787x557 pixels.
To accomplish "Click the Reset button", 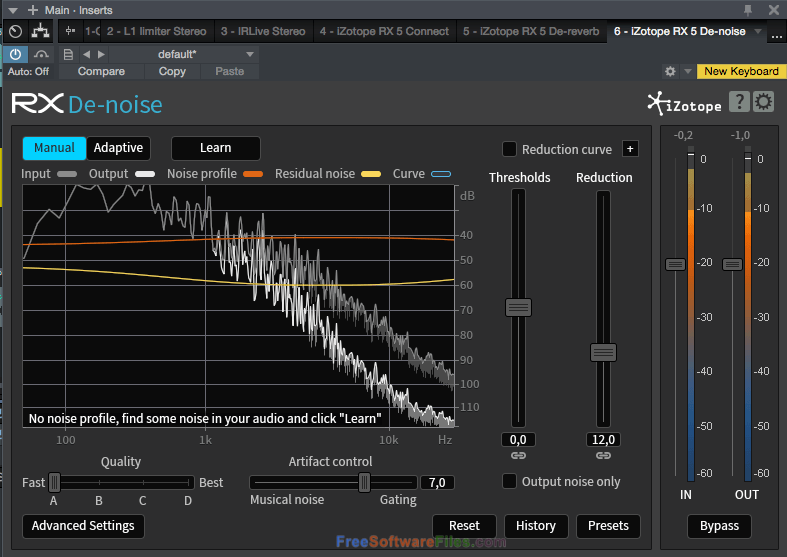I will pyautogui.click(x=464, y=526).
